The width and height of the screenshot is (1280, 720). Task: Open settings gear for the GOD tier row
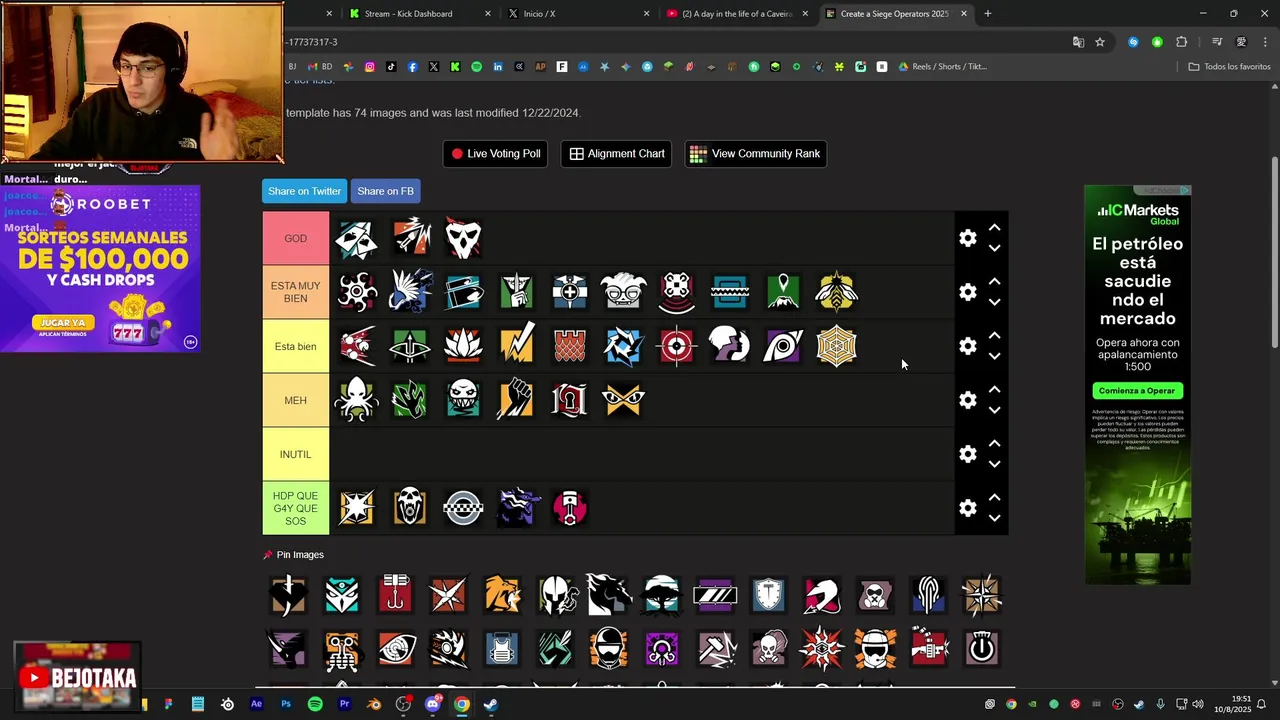coord(968,238)
